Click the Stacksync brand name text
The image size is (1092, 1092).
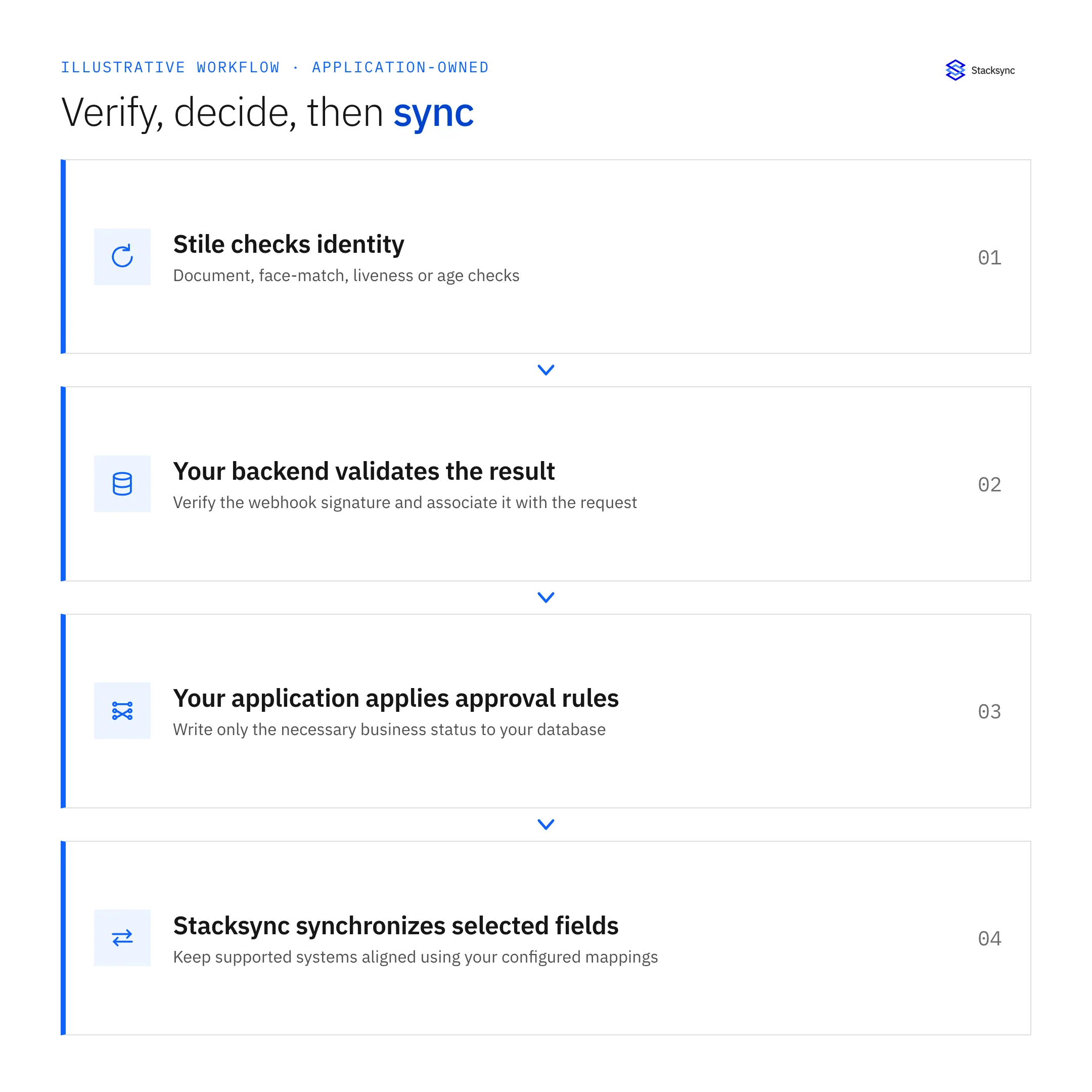pyautogui.click(x=992, y=71)
